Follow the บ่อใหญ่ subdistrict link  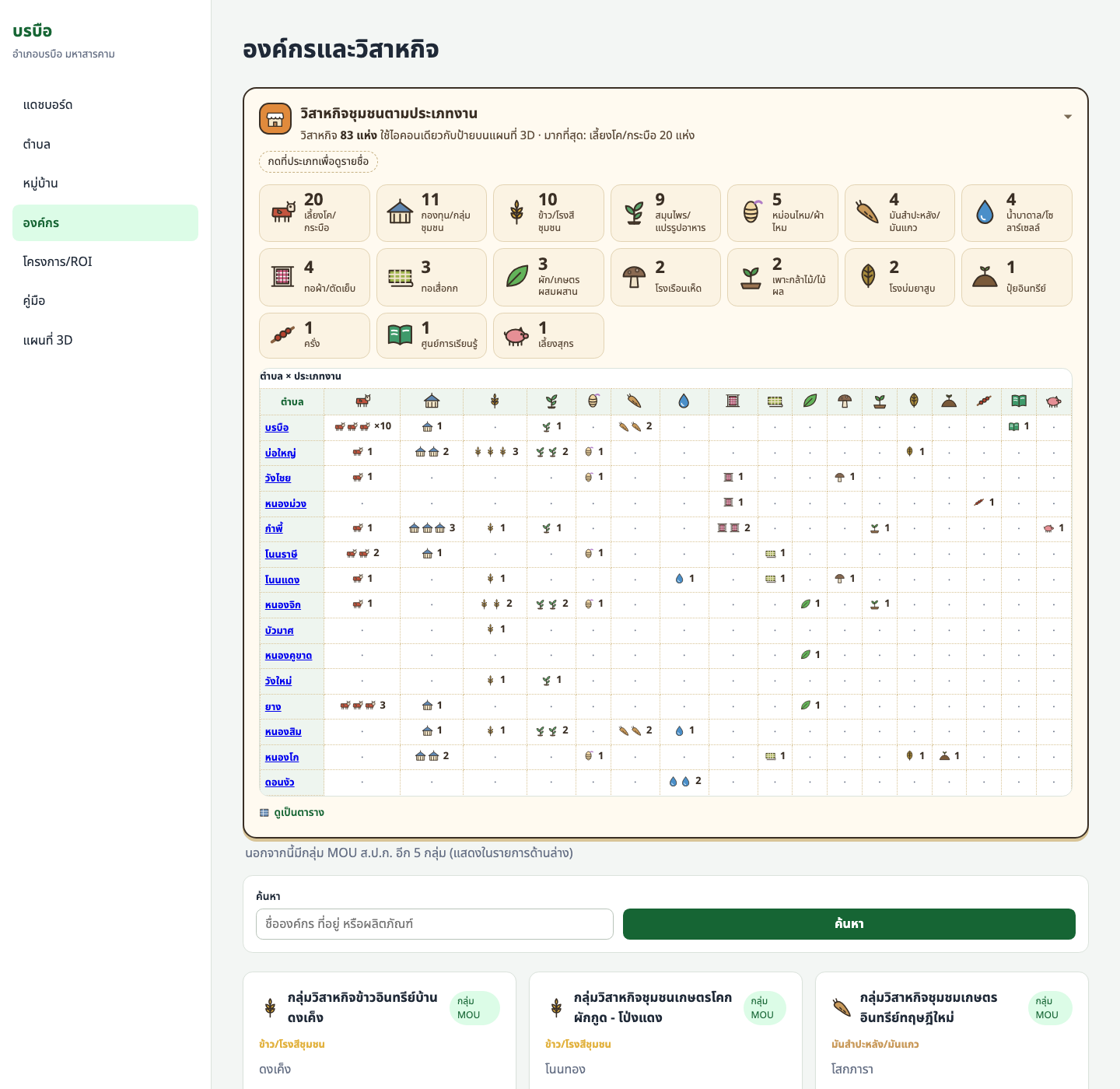[x=280, y=453]
